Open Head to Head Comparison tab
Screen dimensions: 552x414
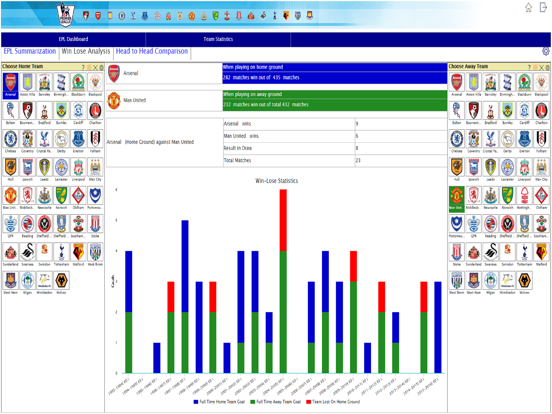[152, 51]
